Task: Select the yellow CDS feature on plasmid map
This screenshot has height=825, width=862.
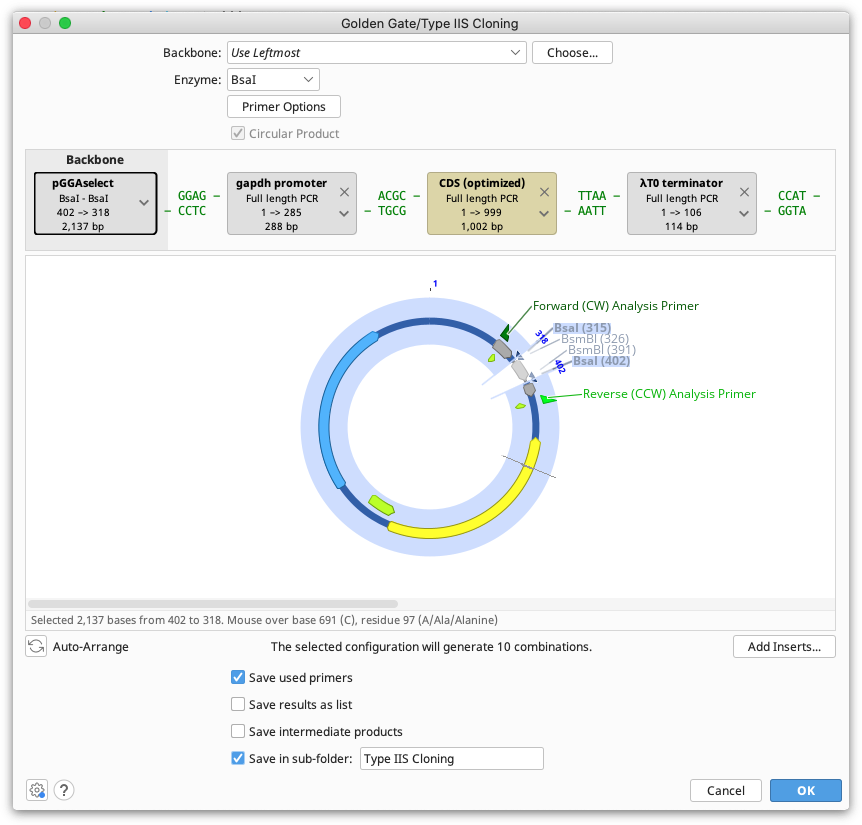Action: [x=484, y=508]
